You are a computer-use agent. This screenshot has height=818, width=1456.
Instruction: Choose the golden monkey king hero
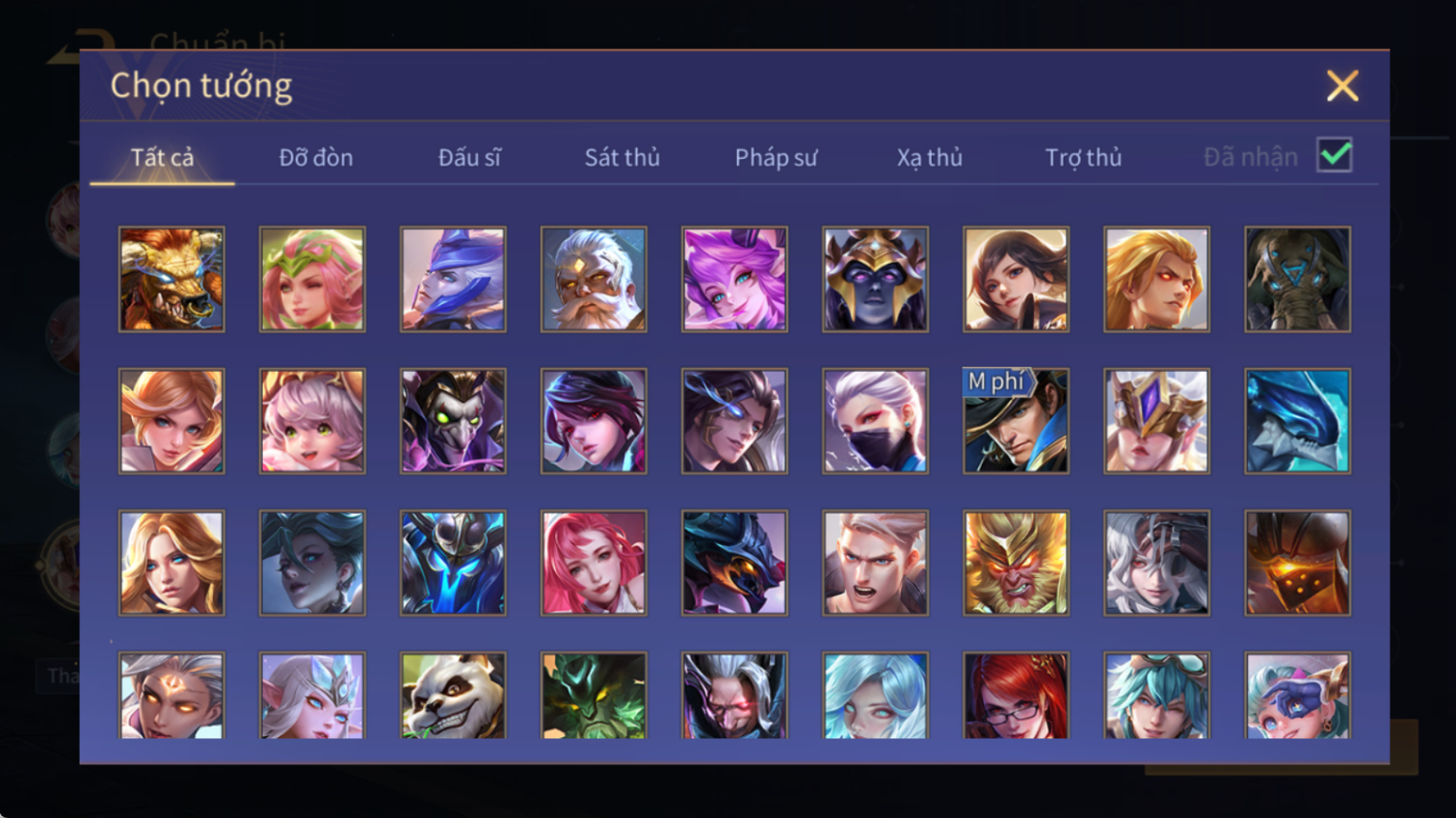(1016, 563)
